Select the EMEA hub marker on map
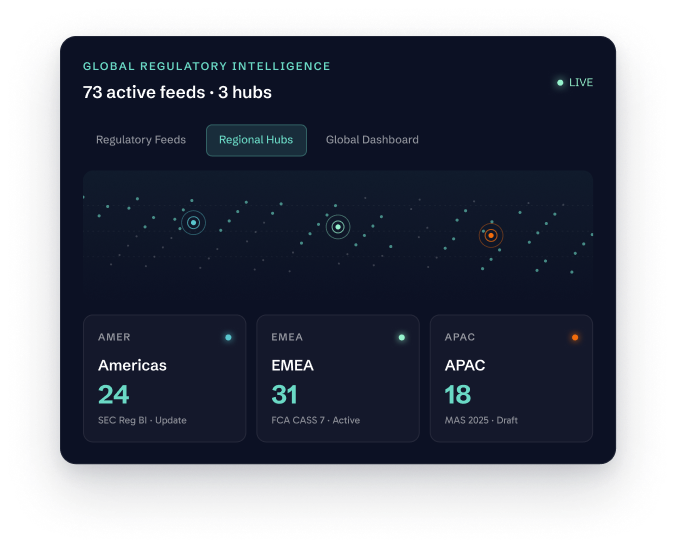677x549 pixels. (338, 227)
